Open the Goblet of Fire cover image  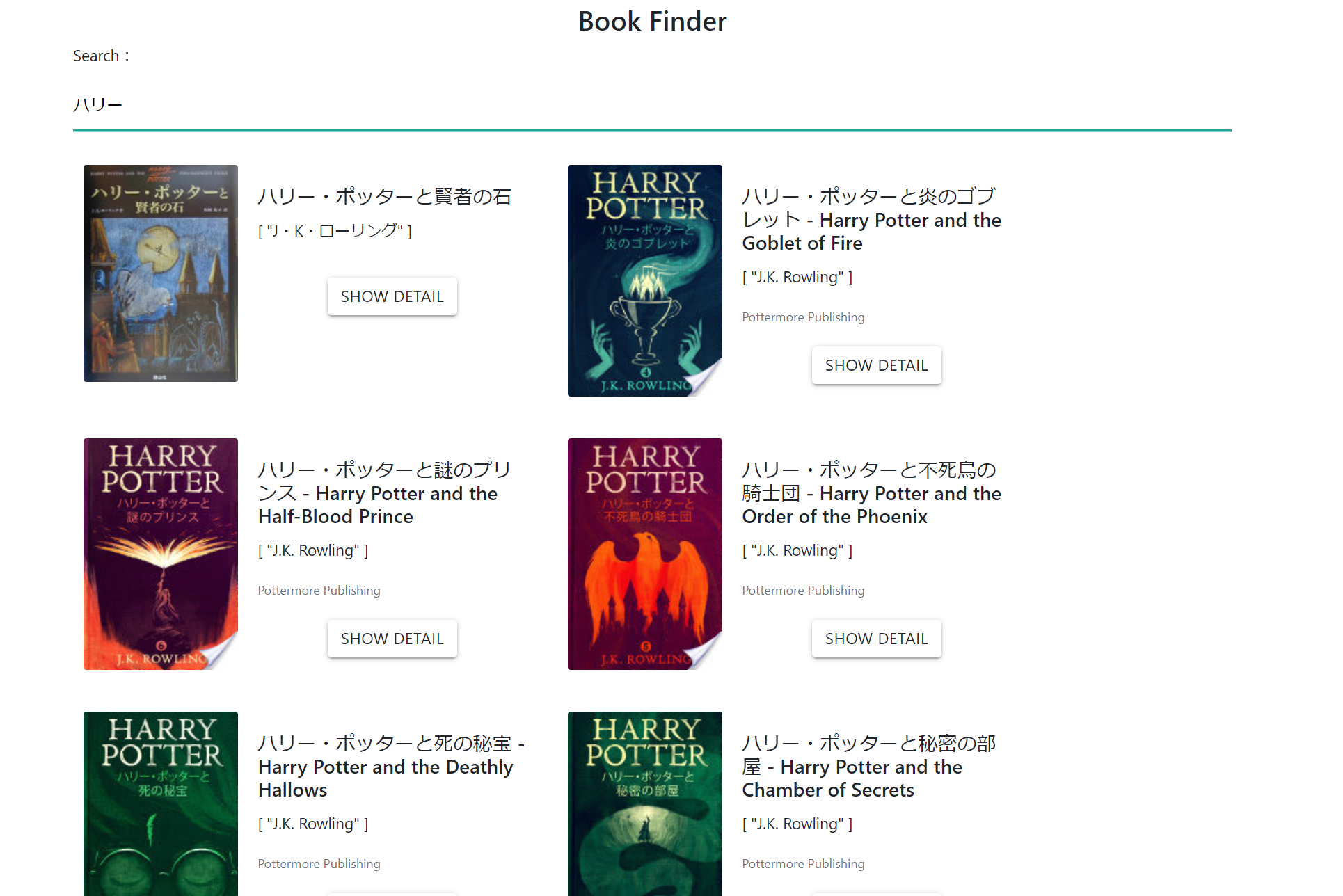[645, 280]
